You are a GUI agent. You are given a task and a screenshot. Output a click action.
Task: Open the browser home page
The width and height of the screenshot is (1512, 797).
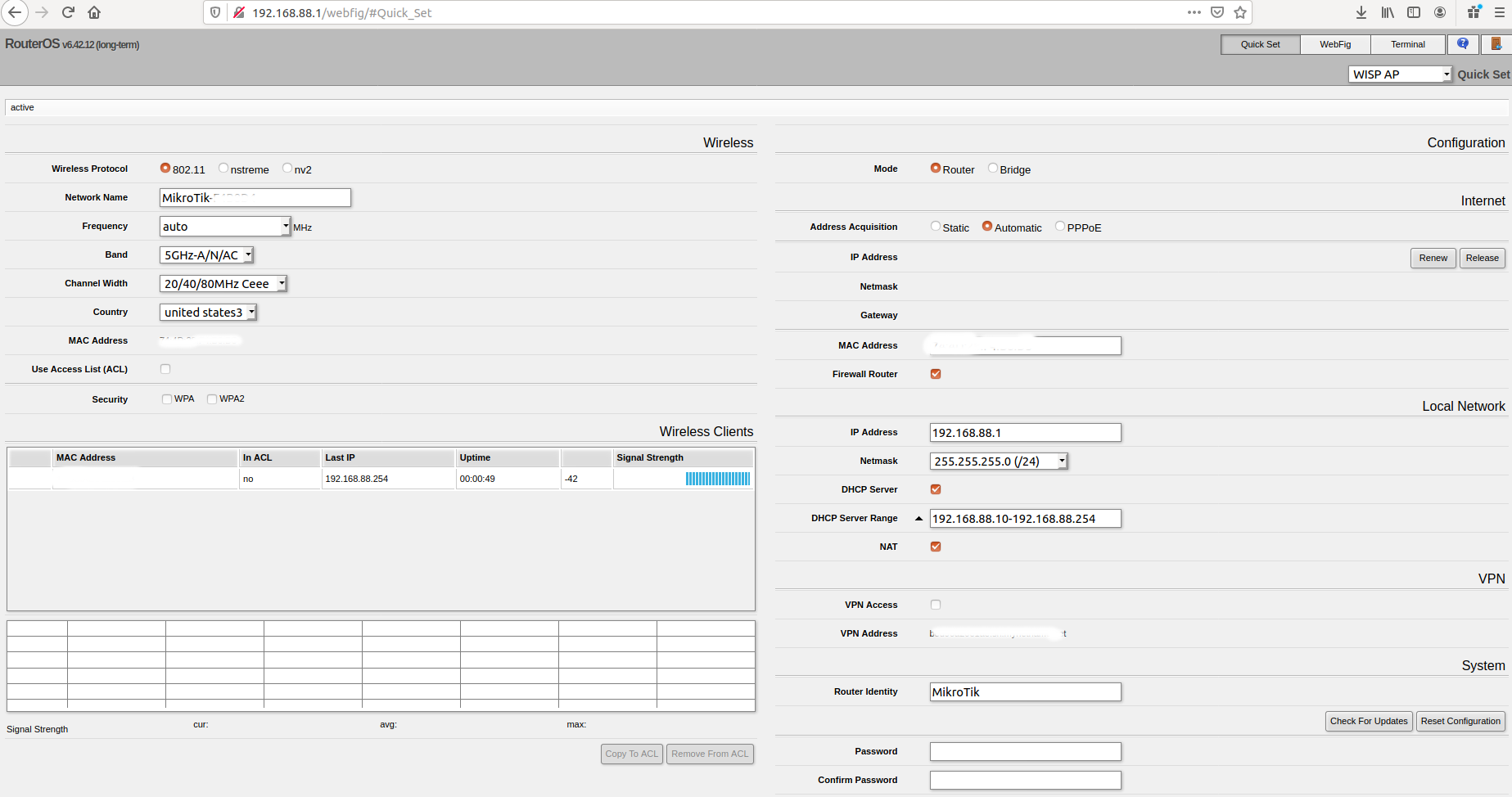click(x=94, y=12)
